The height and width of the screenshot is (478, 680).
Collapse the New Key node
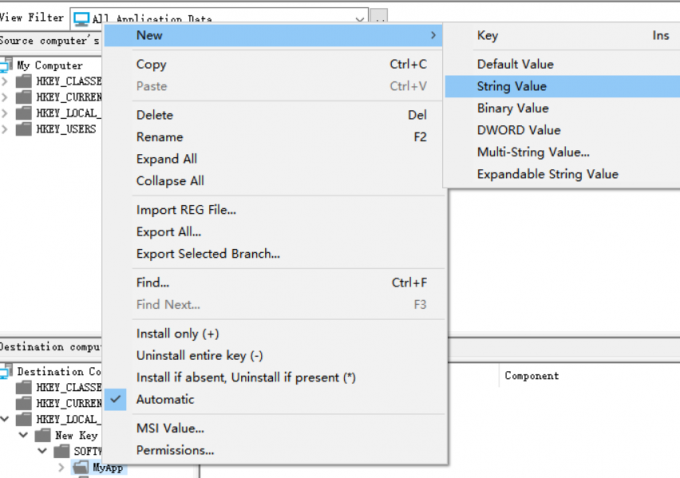click(22, 435)
